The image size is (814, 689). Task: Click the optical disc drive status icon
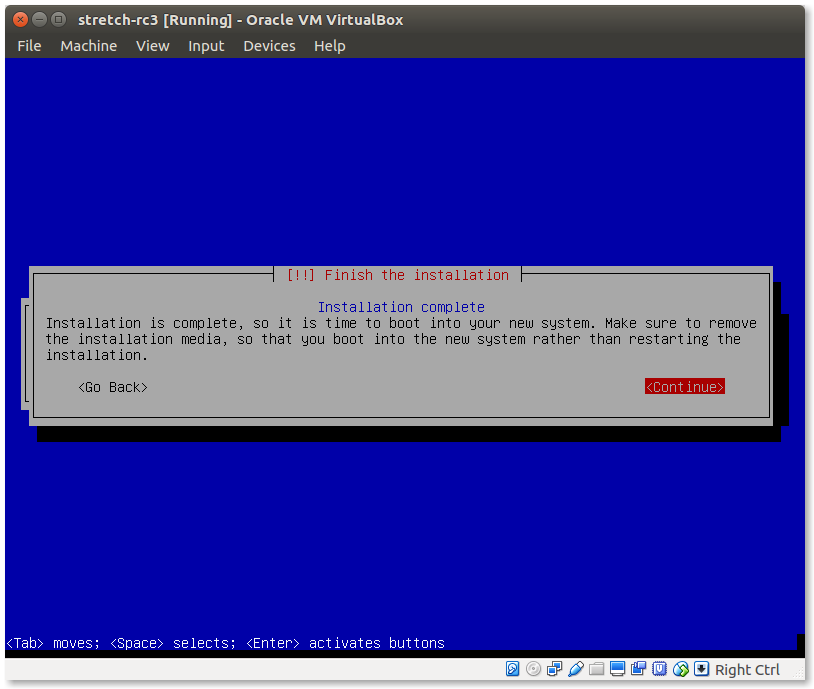(x=533, y=669)
